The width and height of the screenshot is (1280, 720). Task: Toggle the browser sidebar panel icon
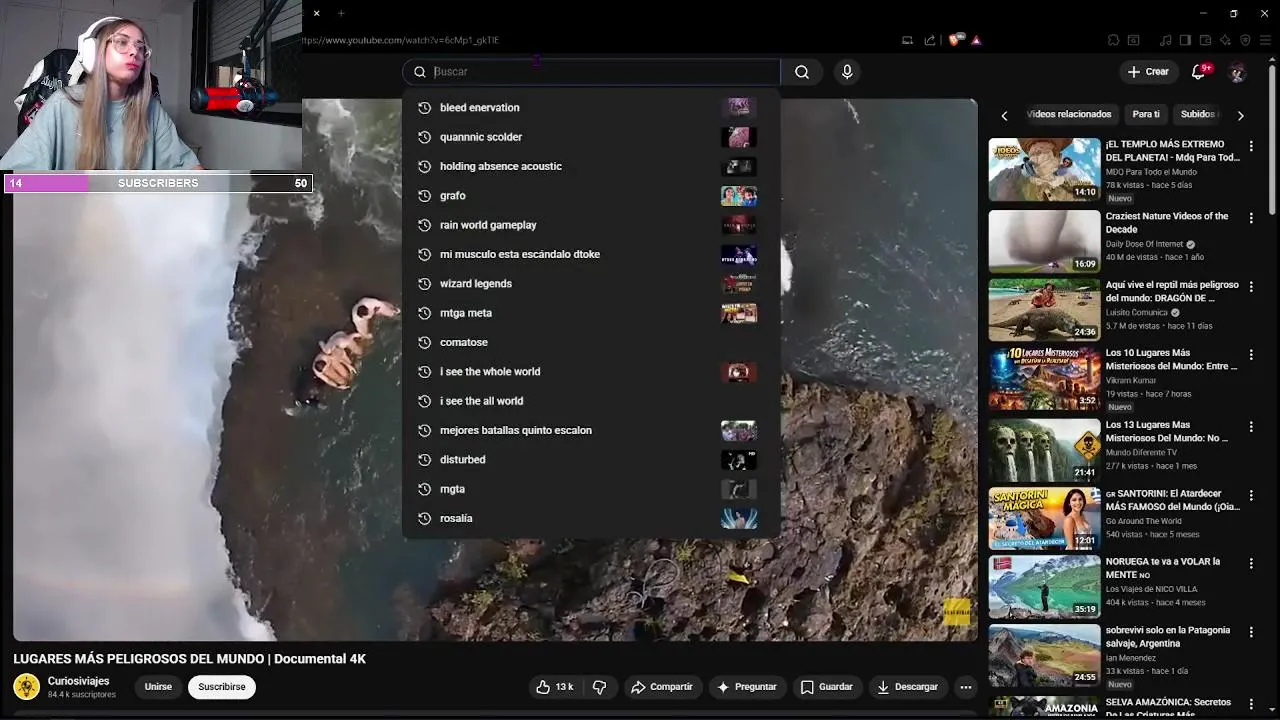point(1185,40)
